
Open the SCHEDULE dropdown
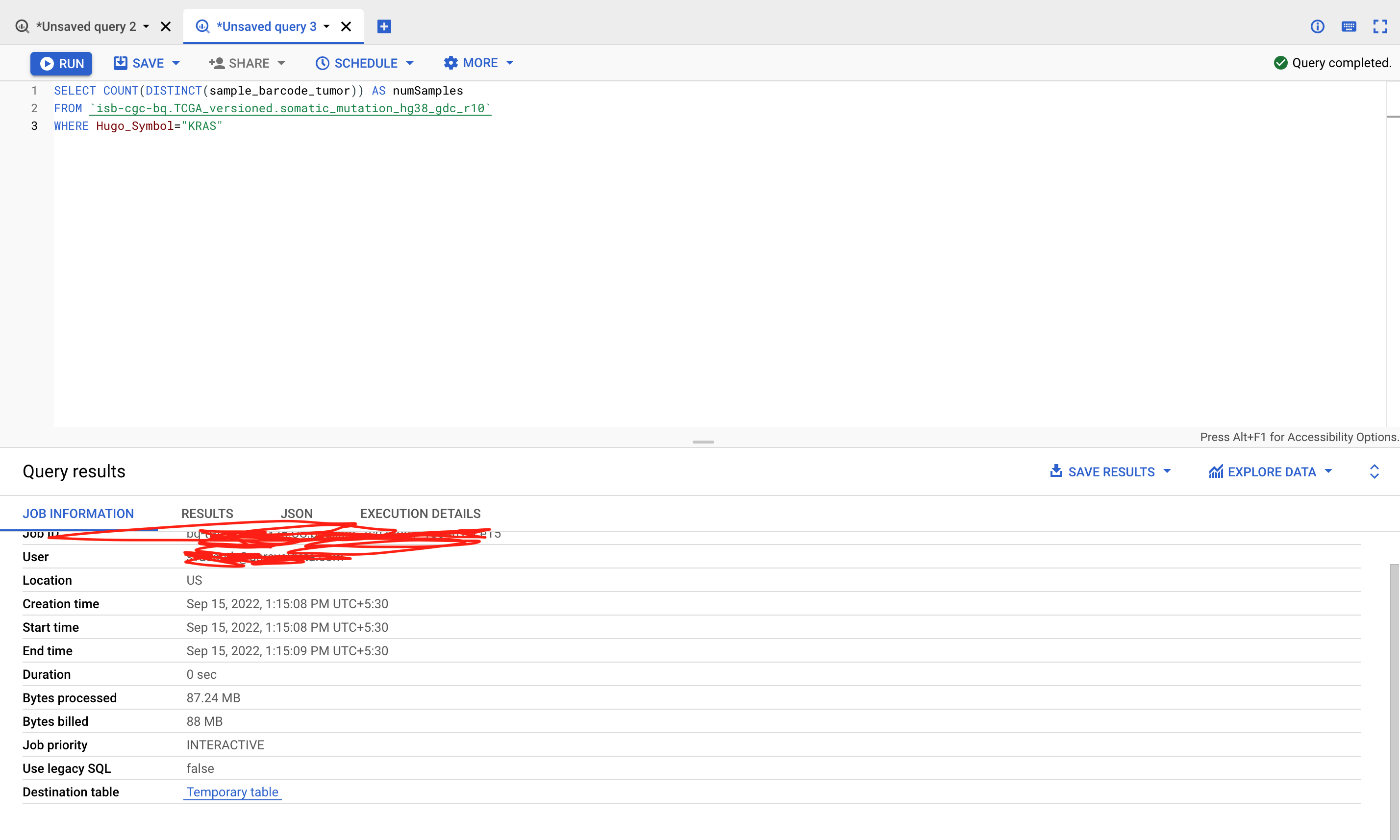click(x=365, y=63)
